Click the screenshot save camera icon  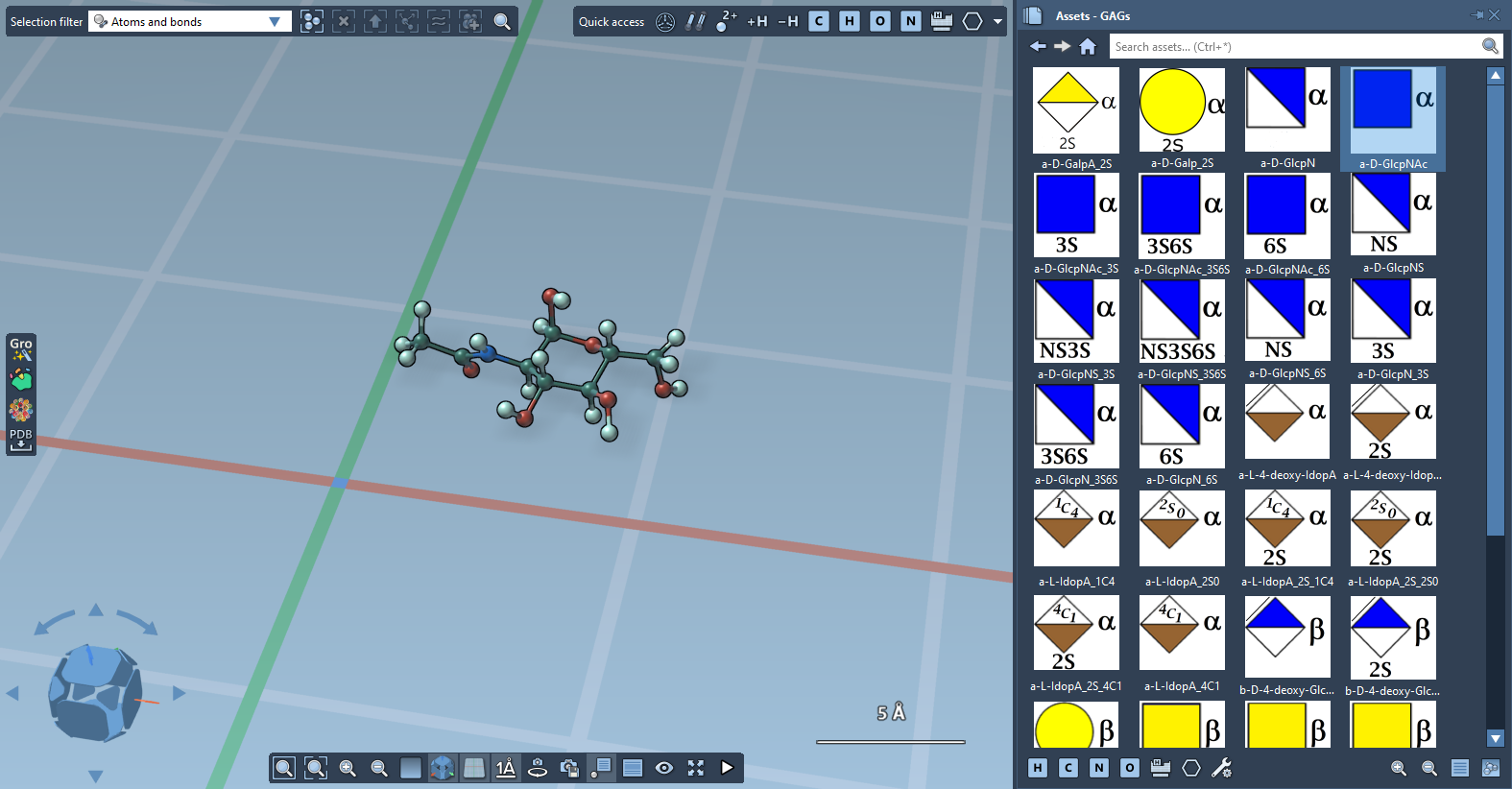click(569, 768)
